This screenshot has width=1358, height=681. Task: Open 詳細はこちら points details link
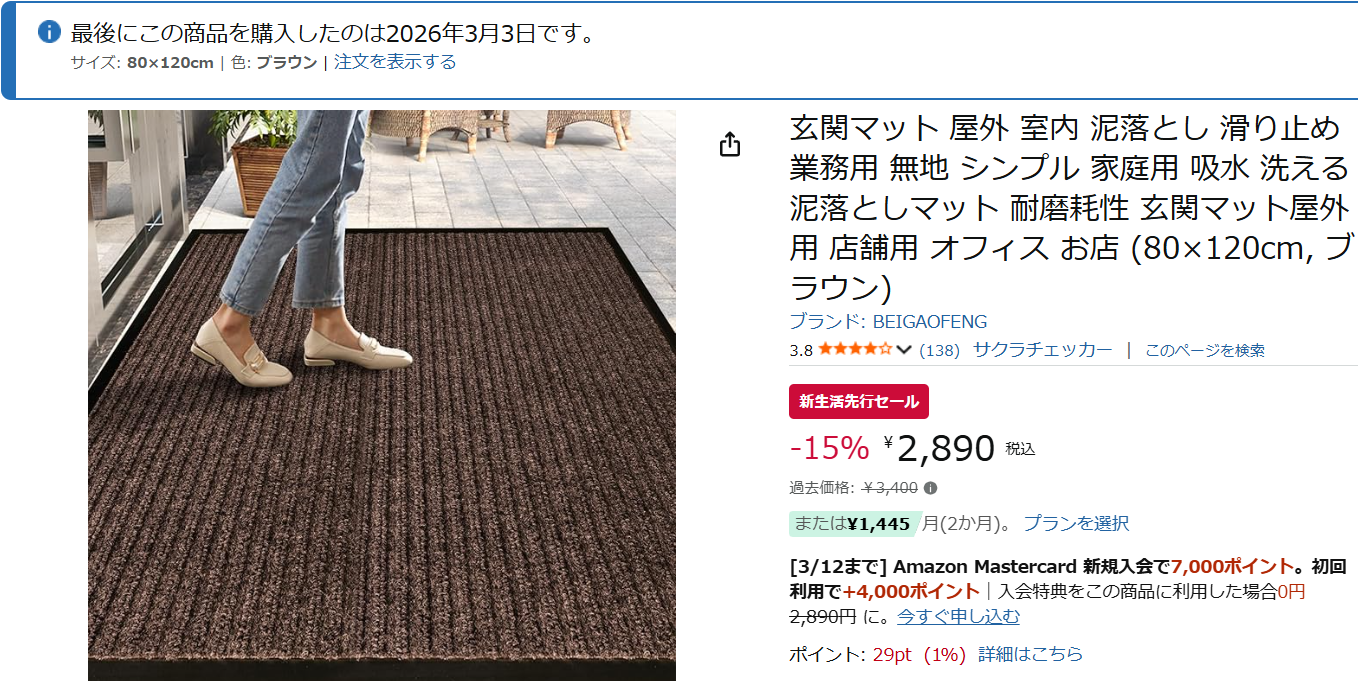[x=1030, y=654]
